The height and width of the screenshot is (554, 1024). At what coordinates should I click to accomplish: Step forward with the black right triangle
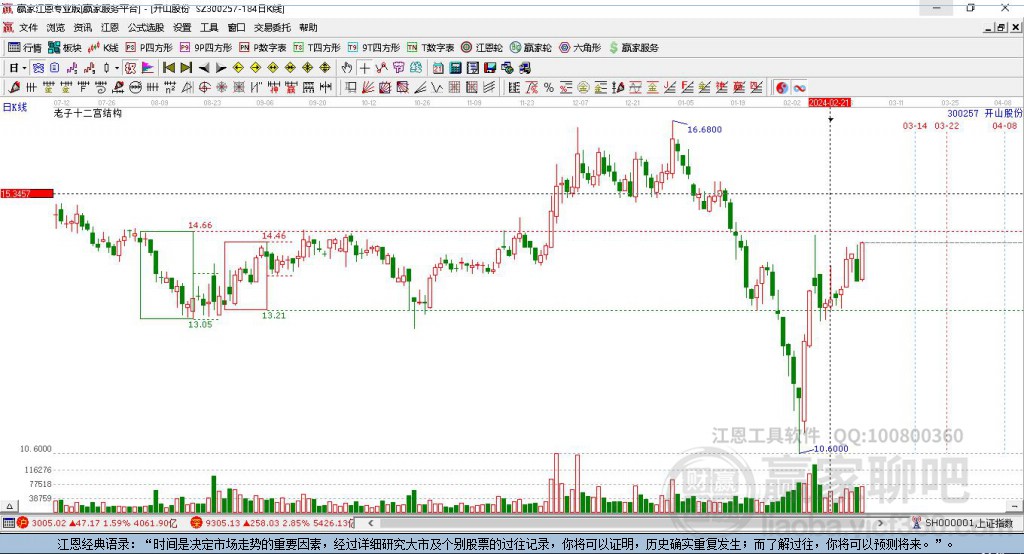click(x=221, y=68)
